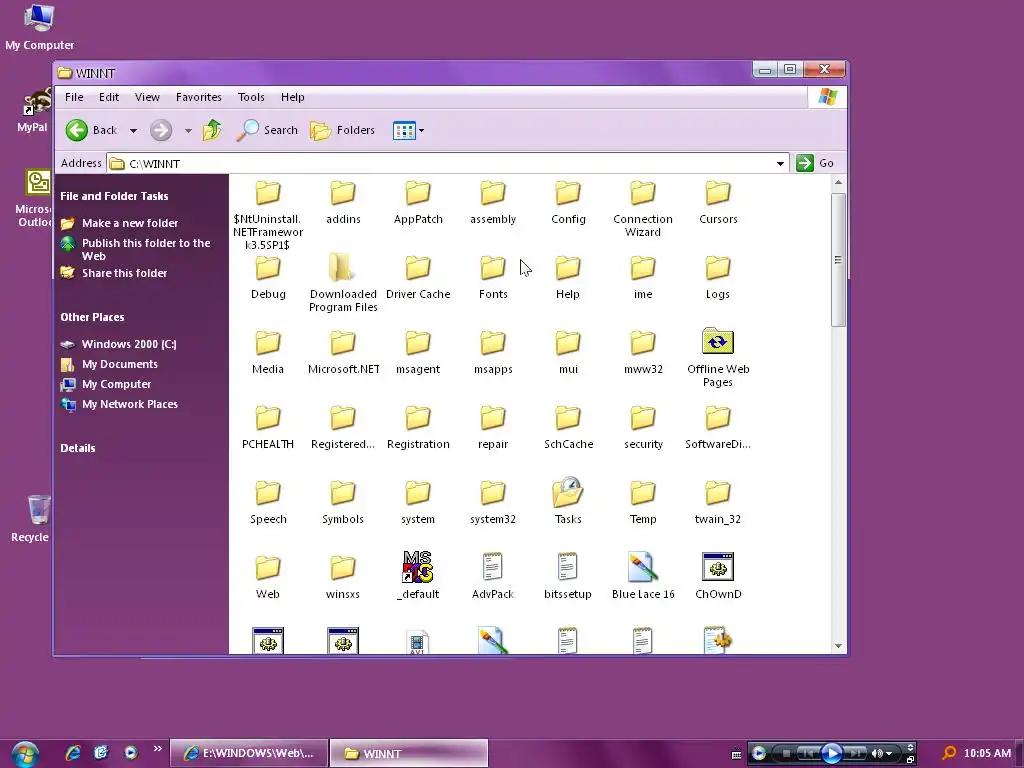Screen dimensions: 1024x768
Task: Select the assembly folder
Action: click(x=492, y=201)
